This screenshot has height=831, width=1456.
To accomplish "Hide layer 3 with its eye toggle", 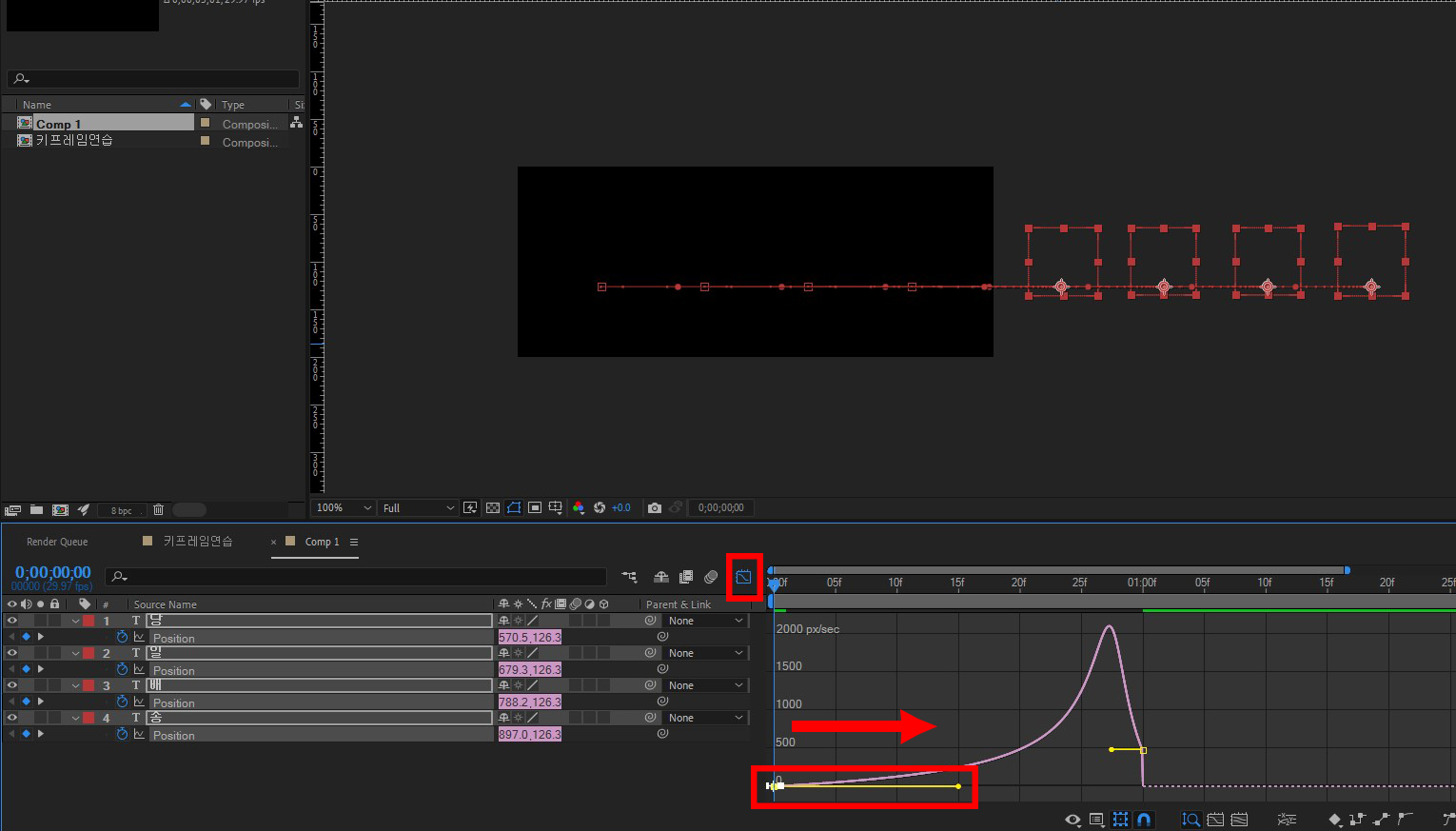I will (x=11, y=685).
